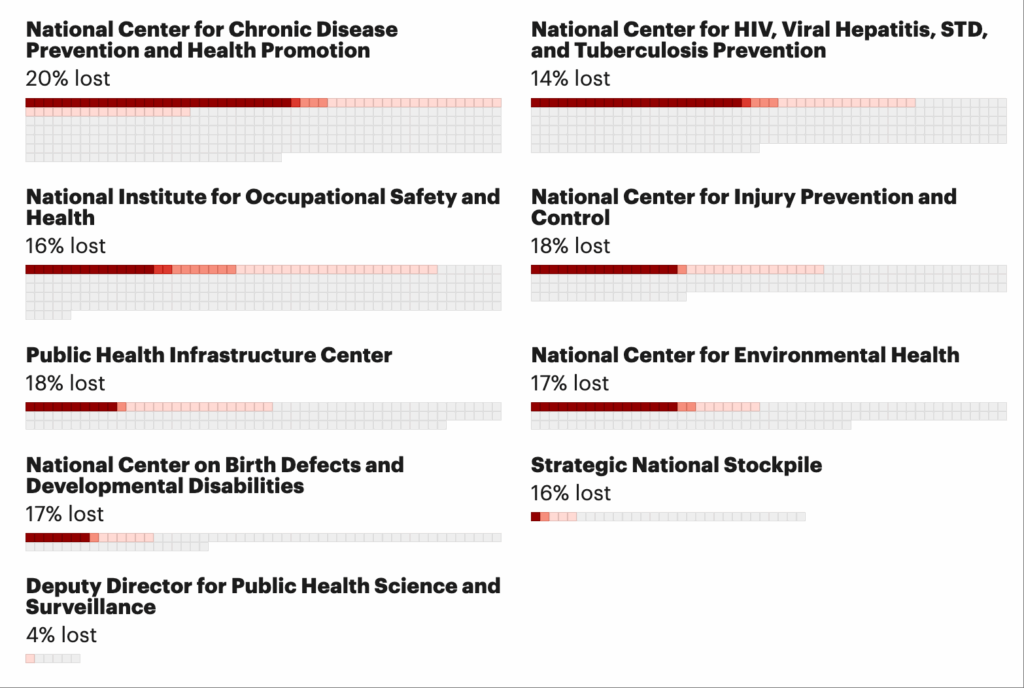Click the National Center for HIV heading
Screen dimensions: 1024x688
coord(759,40)
